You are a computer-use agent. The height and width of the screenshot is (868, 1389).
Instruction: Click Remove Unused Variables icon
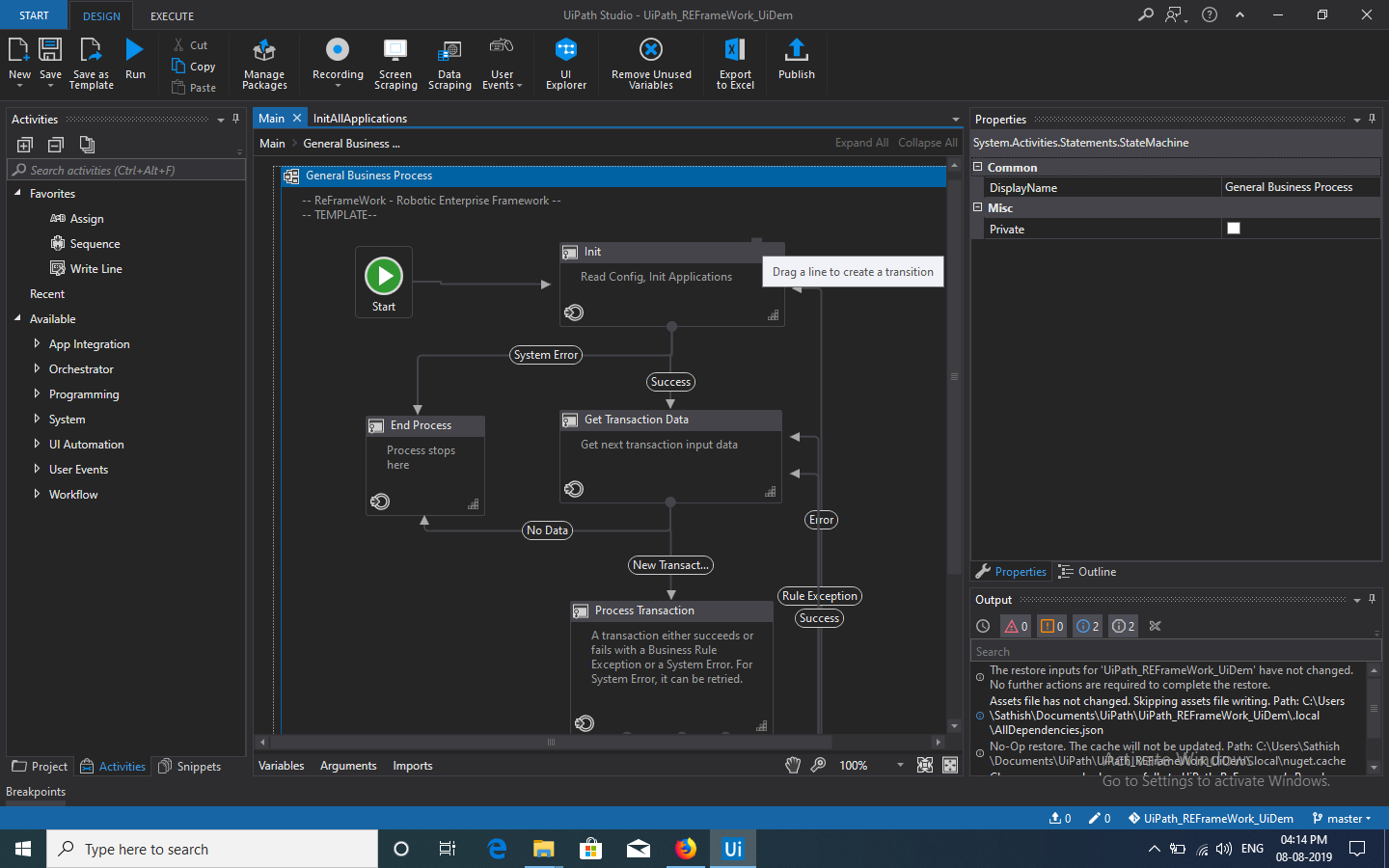[x=651, y=50]
